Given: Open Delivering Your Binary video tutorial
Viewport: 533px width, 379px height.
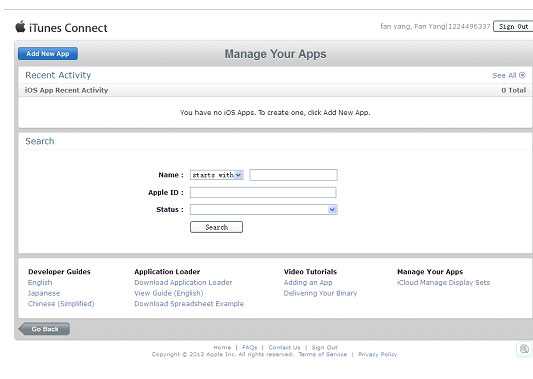Looking at the screenshot, I should (320, 293).
